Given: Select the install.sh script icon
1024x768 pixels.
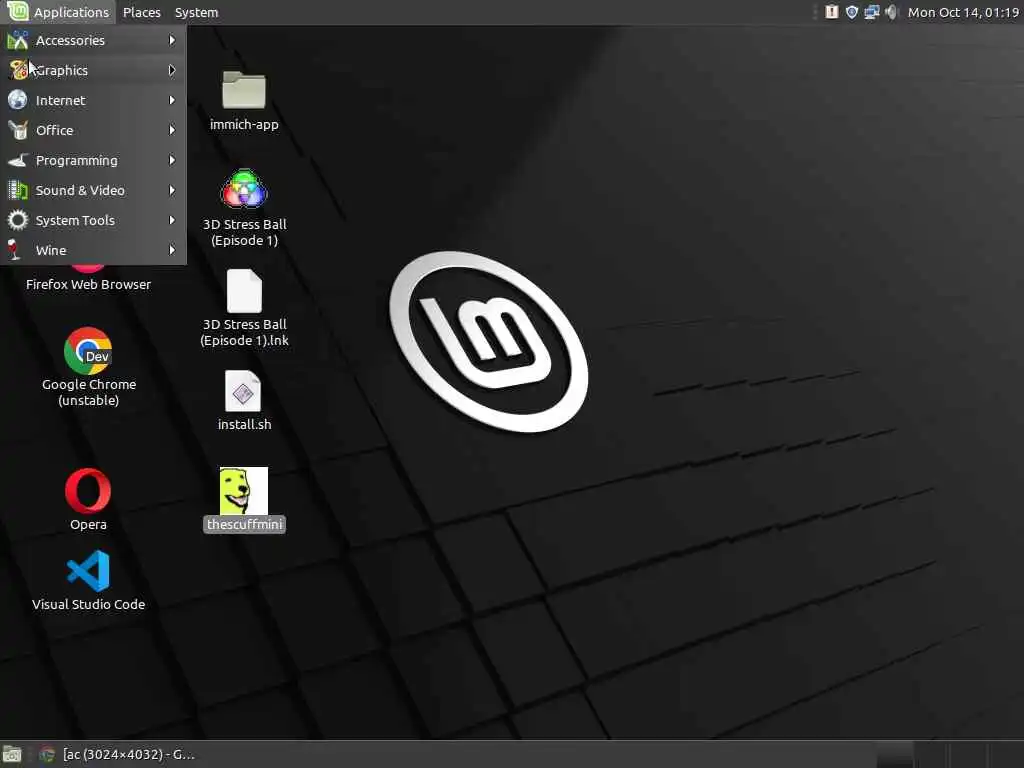Looking at the screenshot, I should pyautogui.click(x=243, y=392).
